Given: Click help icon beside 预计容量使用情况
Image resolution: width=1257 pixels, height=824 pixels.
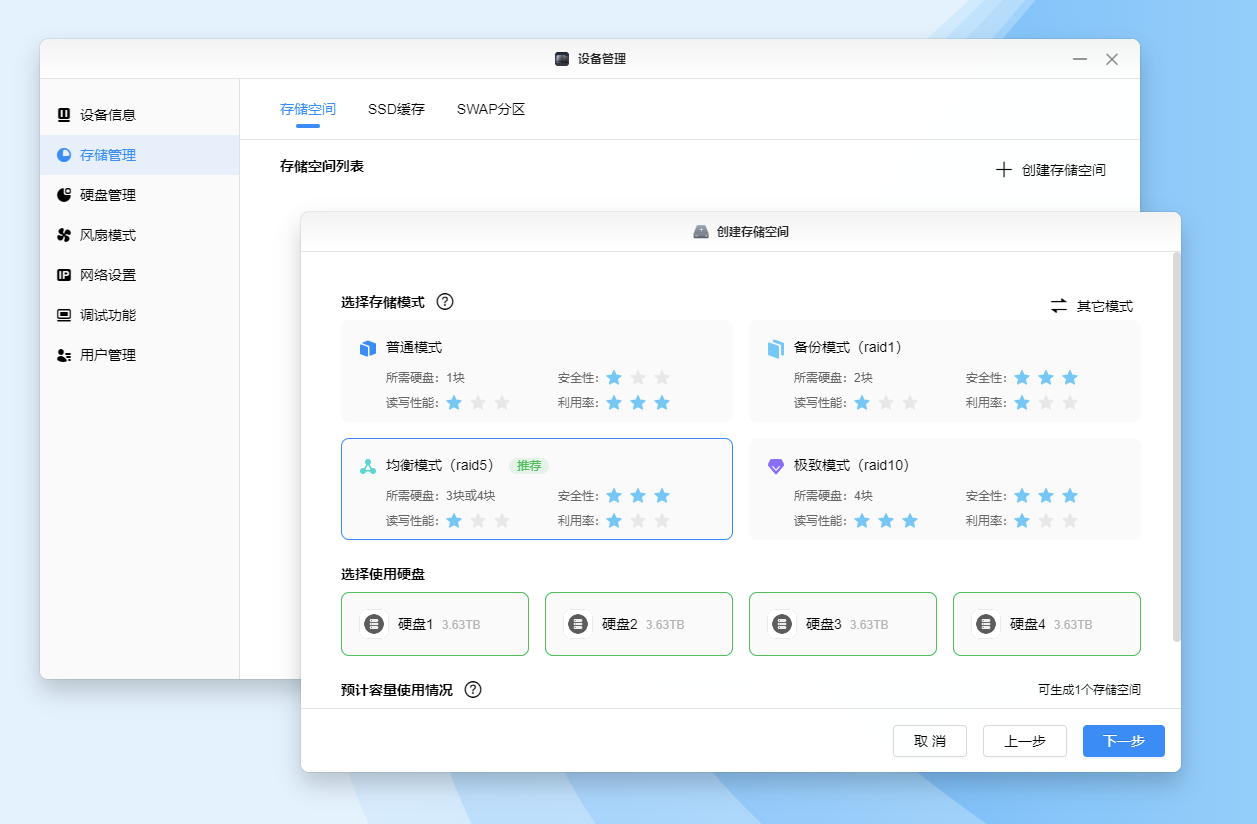Looking at the screenshot, I should [x=473, y=690].
